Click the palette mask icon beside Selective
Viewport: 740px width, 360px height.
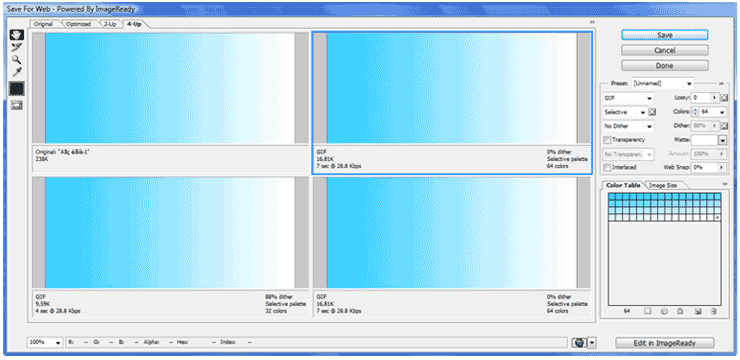pos(653,112)
